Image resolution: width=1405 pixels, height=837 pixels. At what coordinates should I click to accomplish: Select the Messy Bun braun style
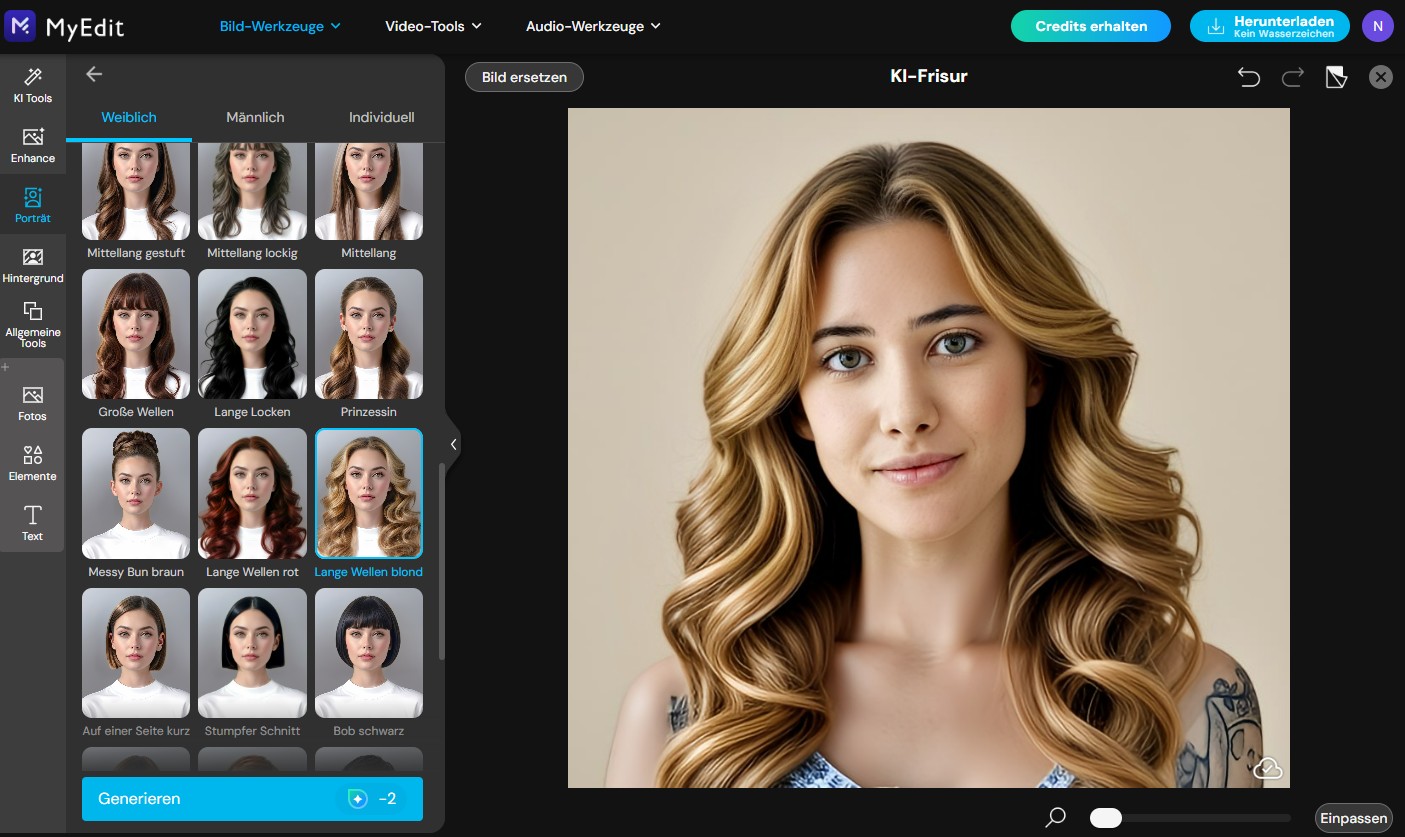pos(135,492)
